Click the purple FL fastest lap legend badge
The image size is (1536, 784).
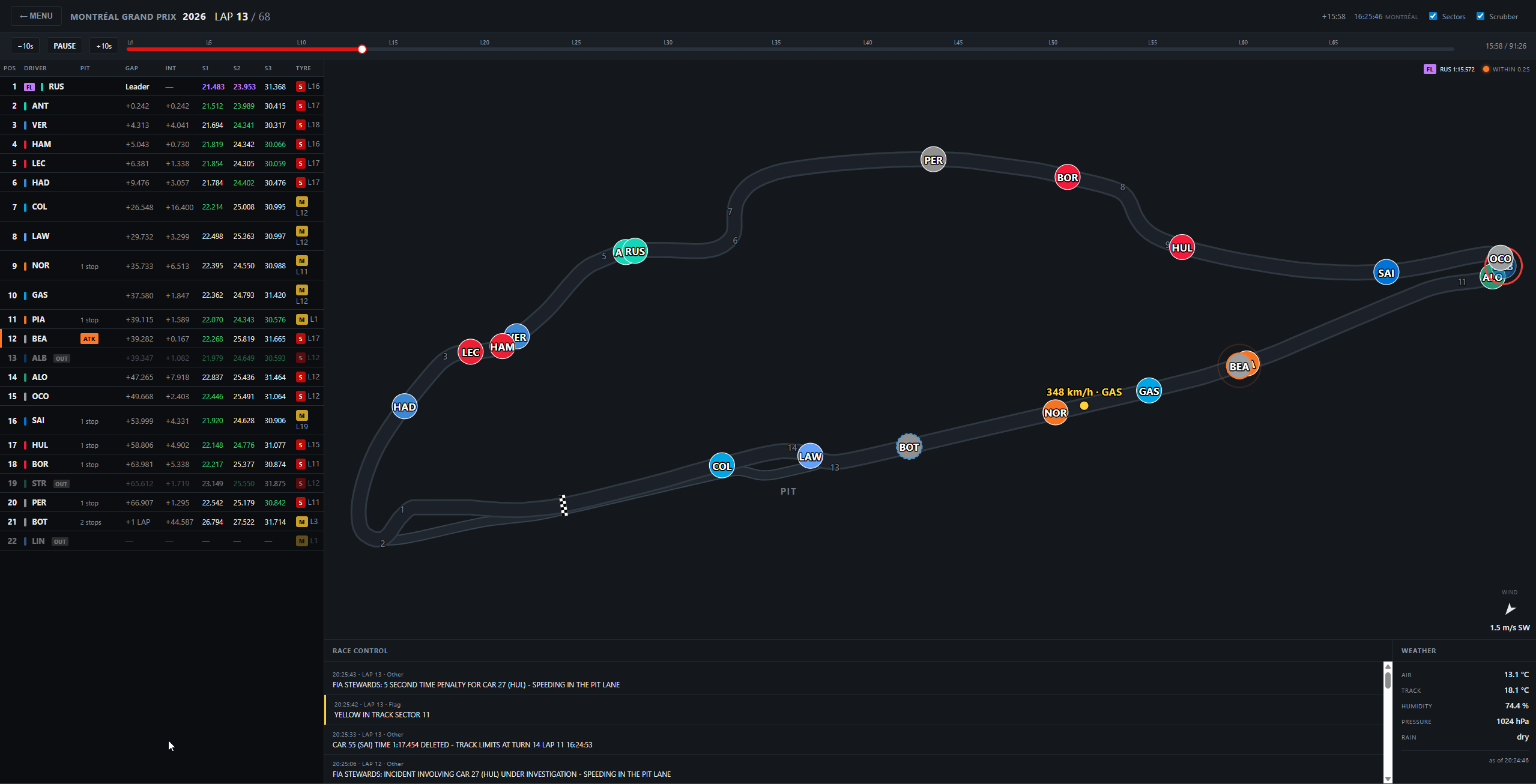1429,69
